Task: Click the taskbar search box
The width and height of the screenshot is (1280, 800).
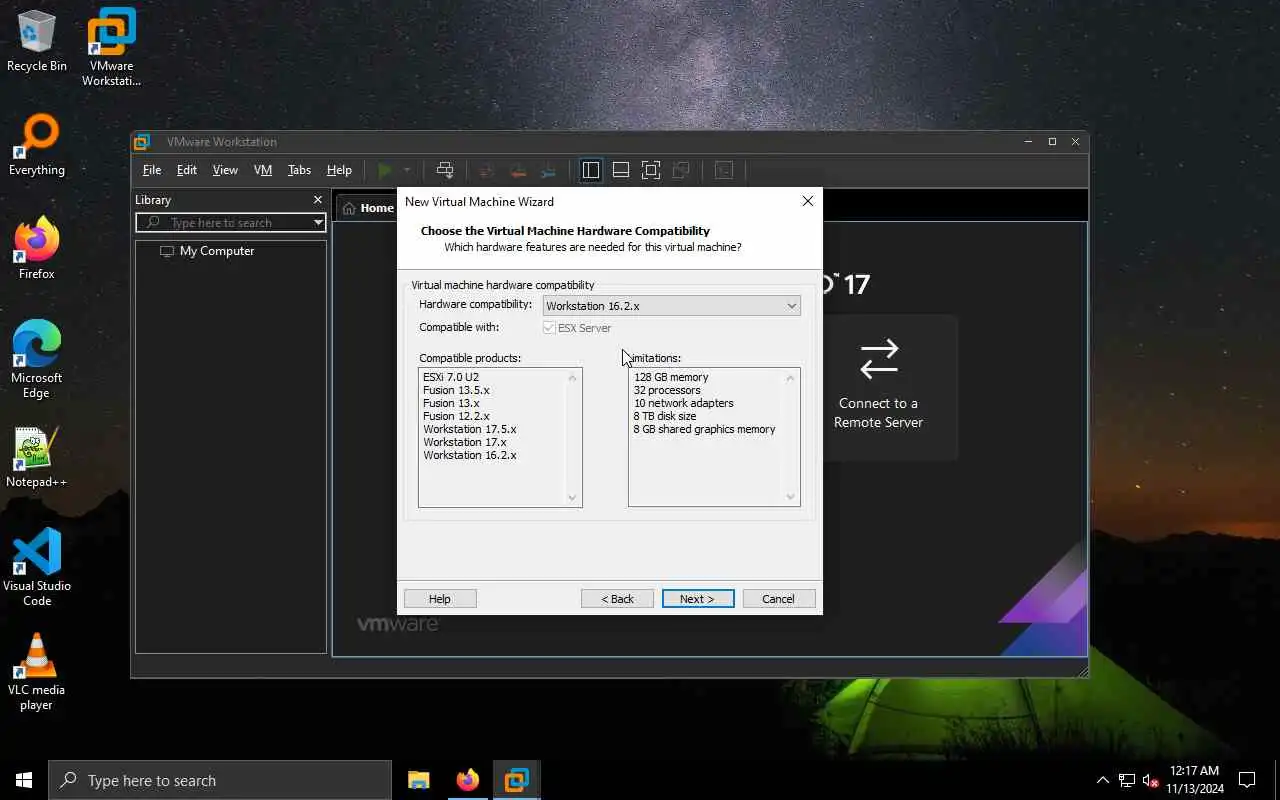Action: pos(220,780)
